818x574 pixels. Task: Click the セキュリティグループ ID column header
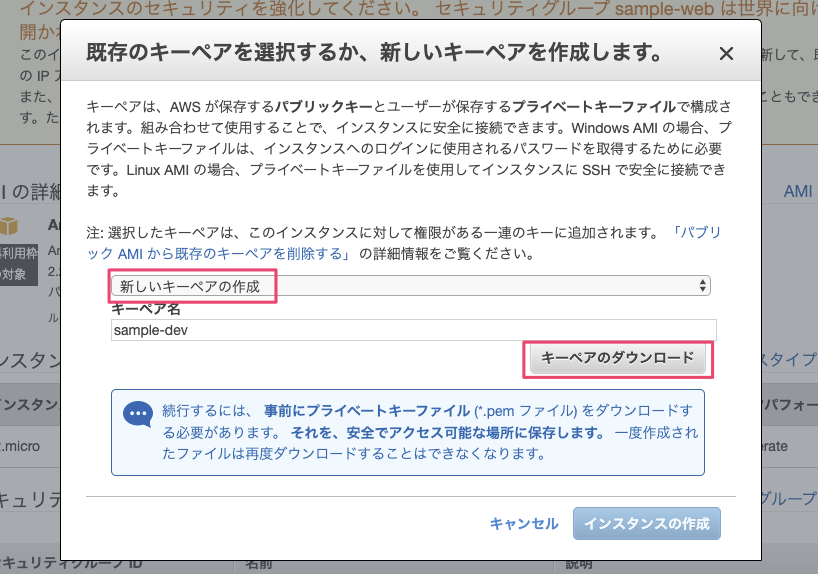coord(70,564)
